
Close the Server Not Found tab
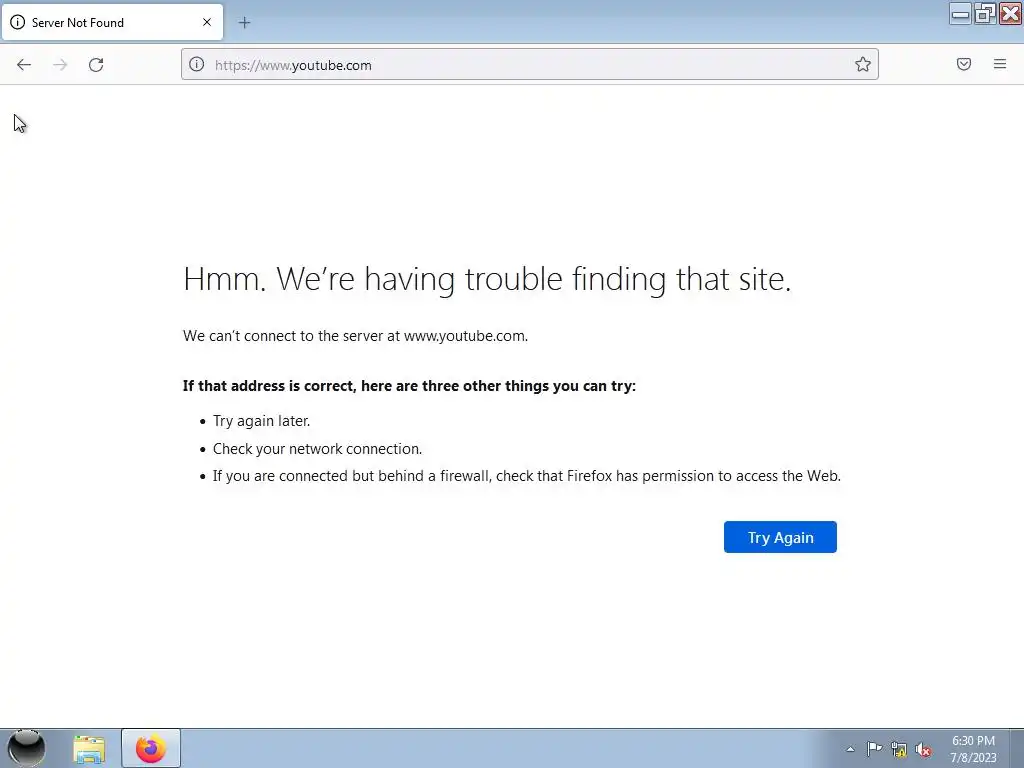pyautogui.click(x=207, y=22)
